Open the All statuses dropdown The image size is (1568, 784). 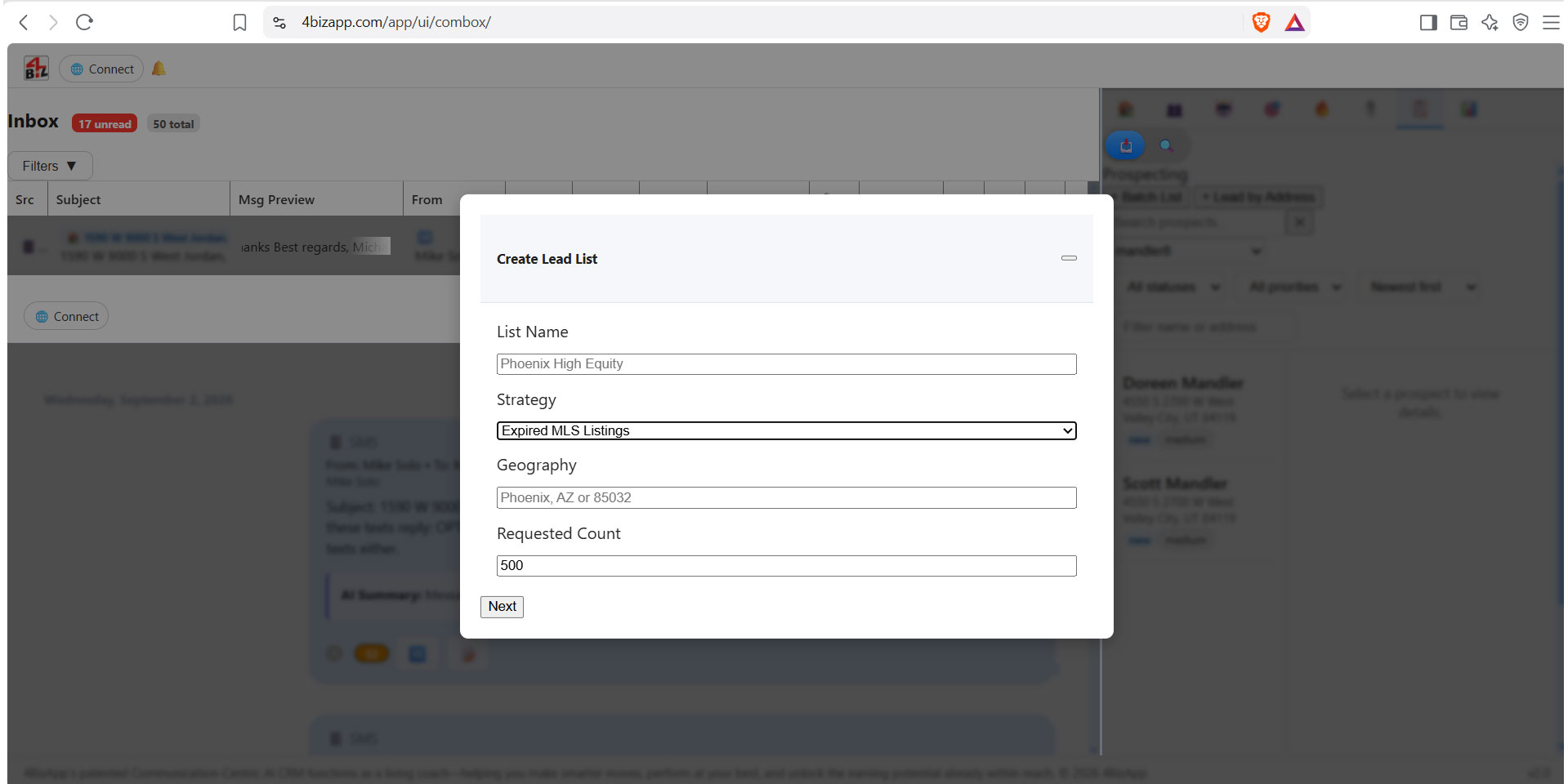(1173, 287)
